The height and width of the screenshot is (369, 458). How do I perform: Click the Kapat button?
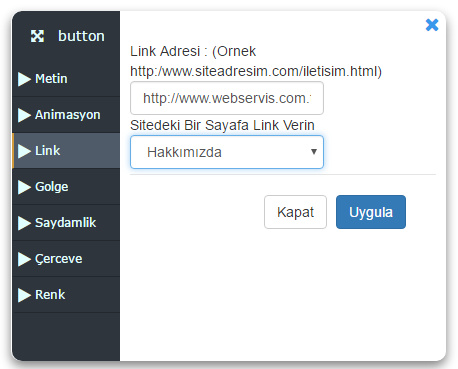(x=295, y=212)
